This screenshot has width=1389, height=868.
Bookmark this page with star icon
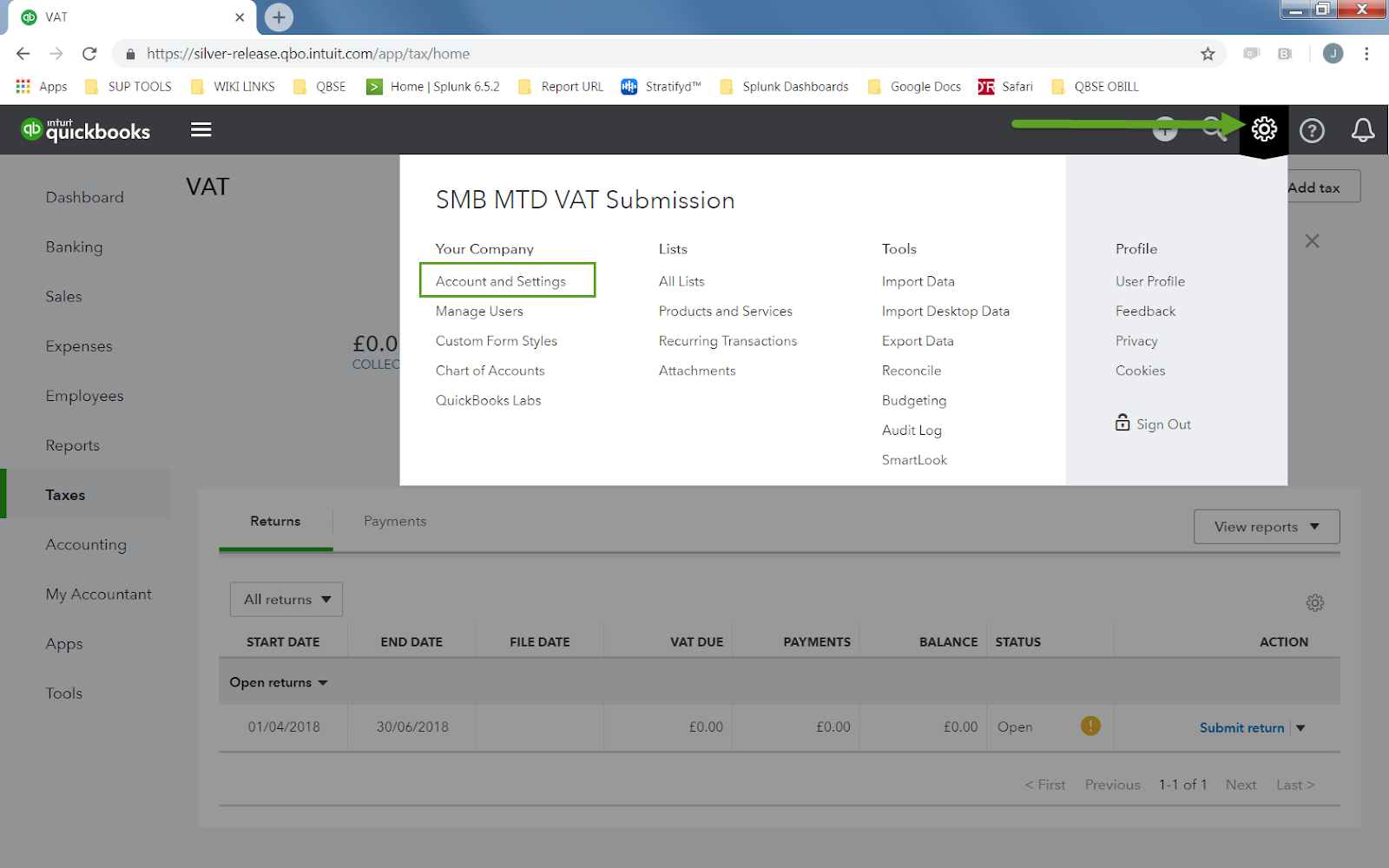[1208, 54]
